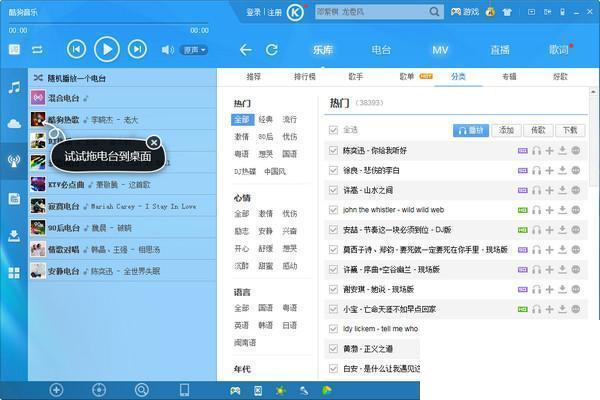Click the 注册 register link
Image resolution: width=600 pixels, height=400 pixels.
[x=274, y=13]
